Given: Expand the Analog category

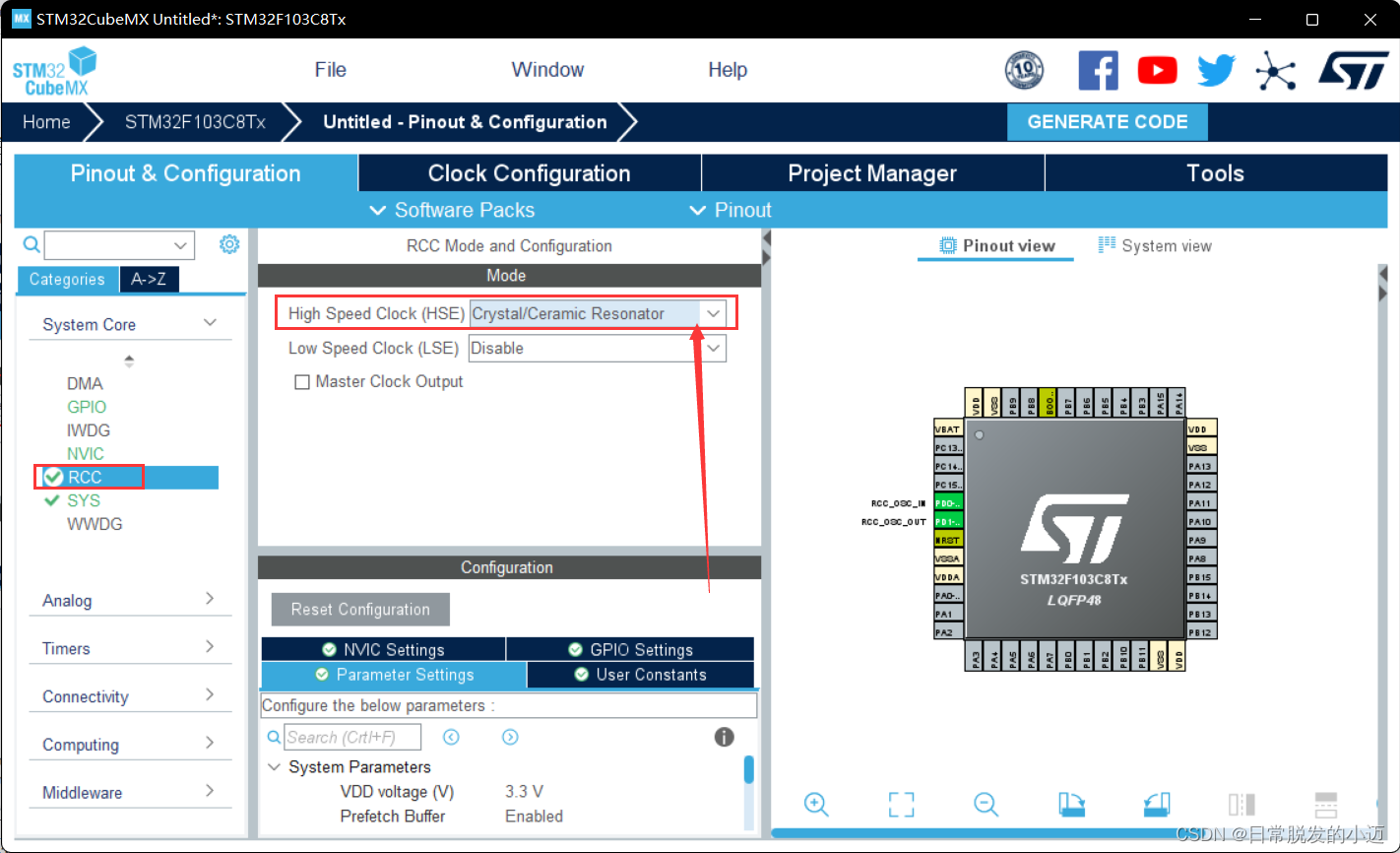Looking at the screenshot, I should point(210,599).
